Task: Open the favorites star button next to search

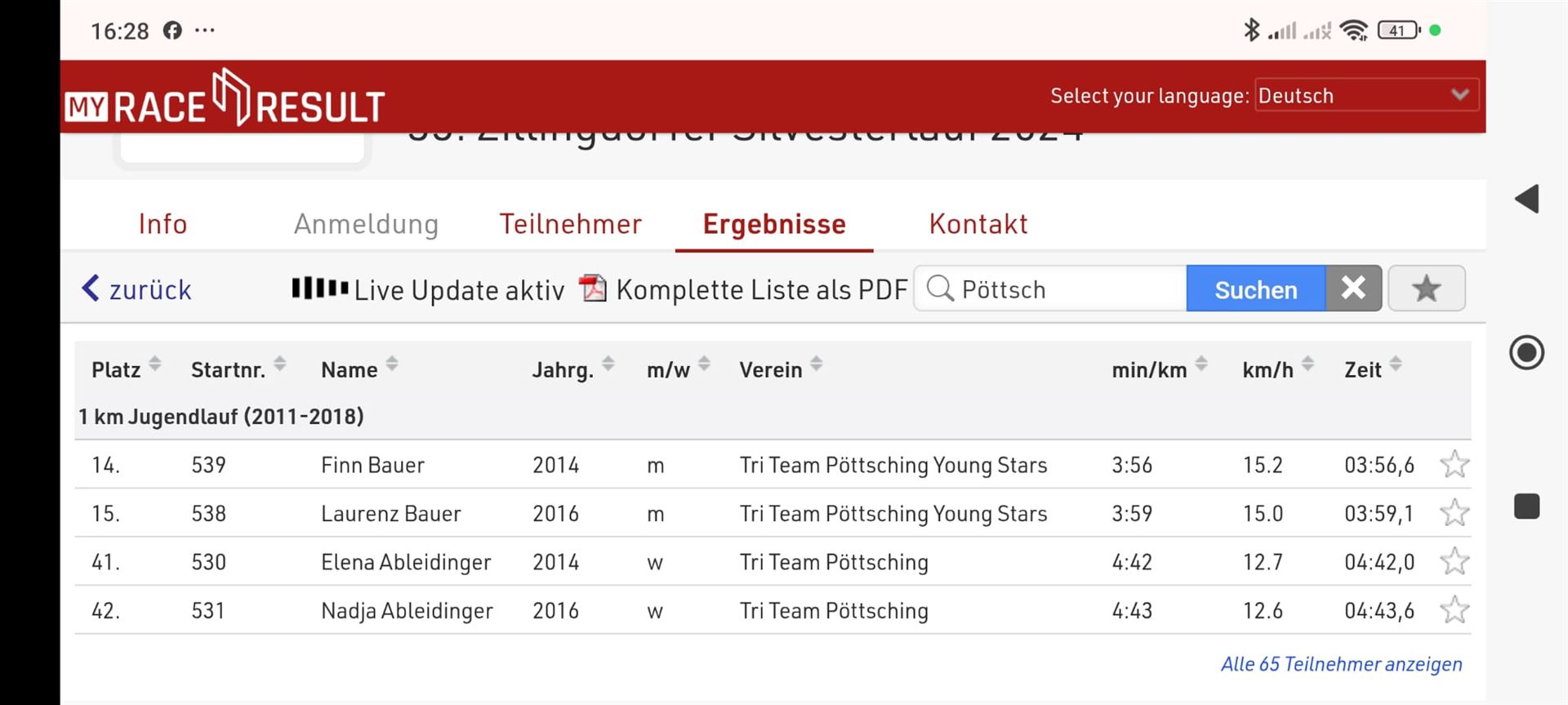Action: point(1426,288)
